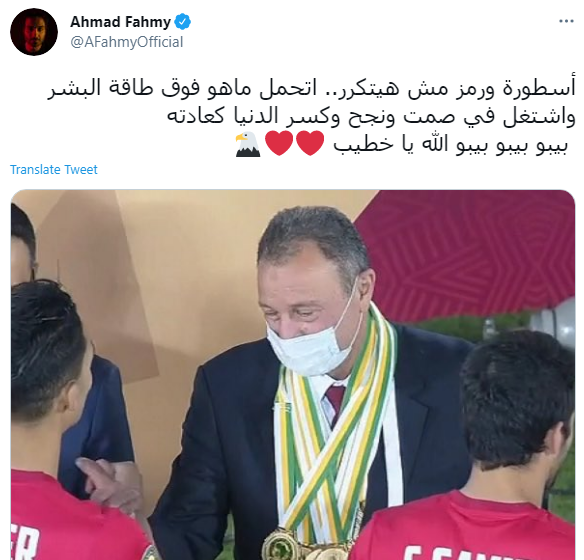
Task: Open the attached tweet photo
Action: 293,375
